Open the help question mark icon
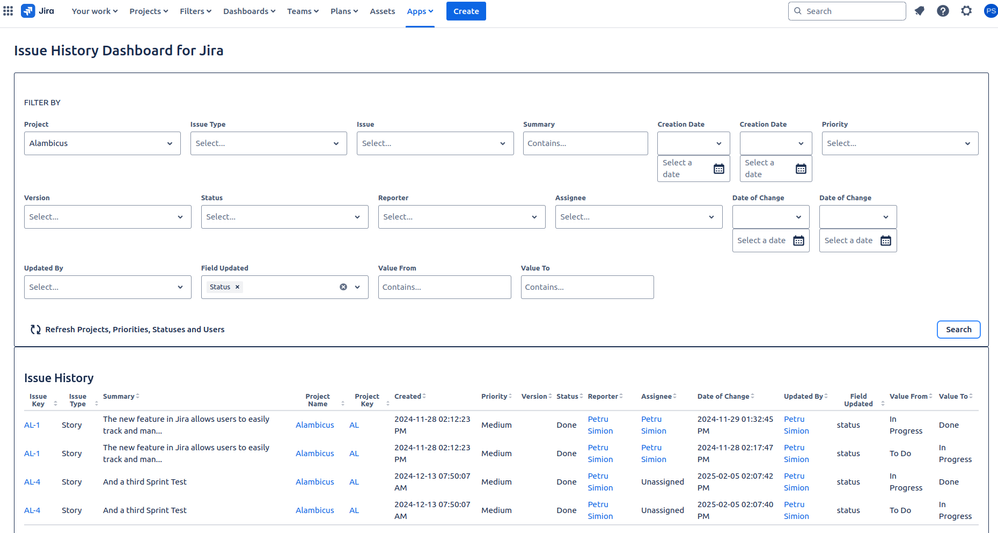 click(943, 11)
